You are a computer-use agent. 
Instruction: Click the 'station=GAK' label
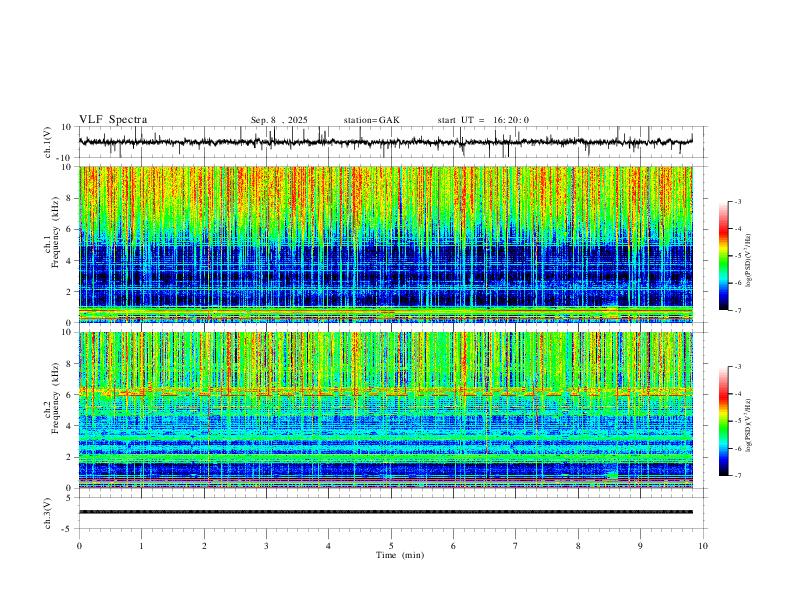[x=371, y=120]
